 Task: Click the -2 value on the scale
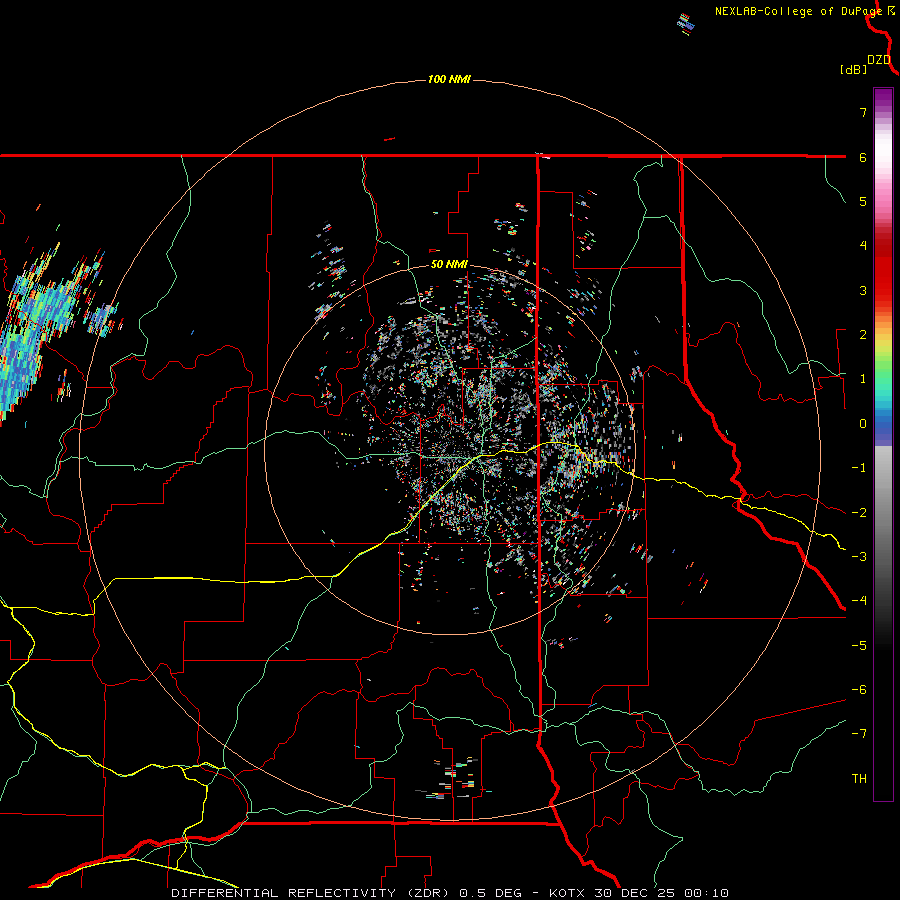859,513
